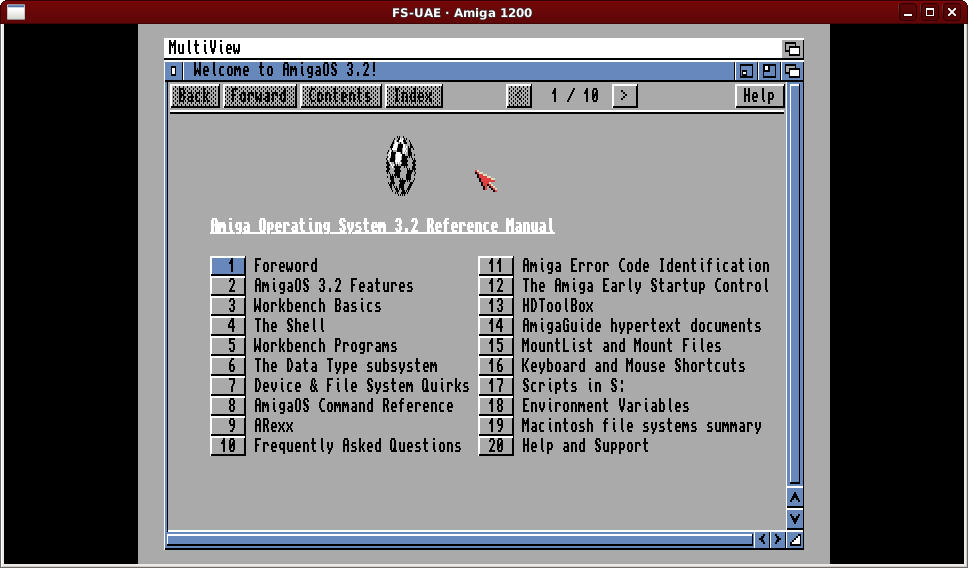The width and height of the screenshot is (968, 568).
Task: Open chapter 1 Foreword button
Action: point(228,265)
